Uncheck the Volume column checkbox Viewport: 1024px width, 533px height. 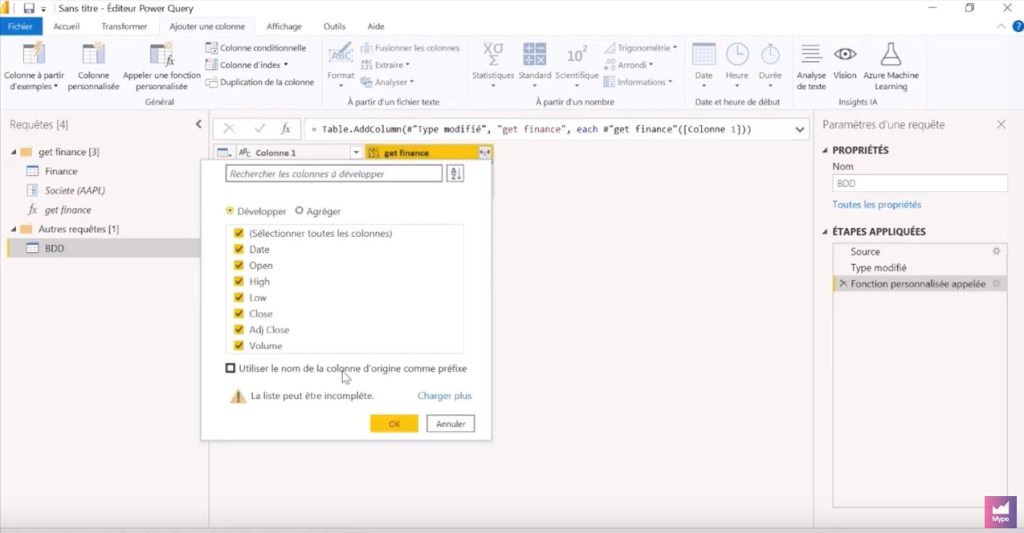tap(239, 346)
